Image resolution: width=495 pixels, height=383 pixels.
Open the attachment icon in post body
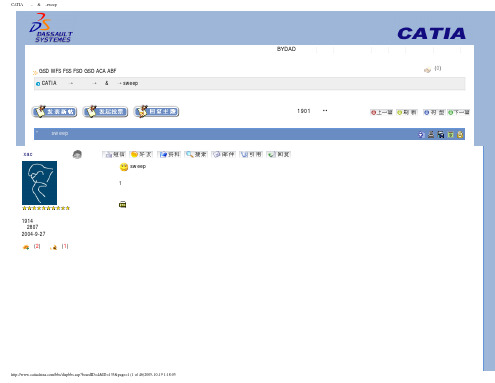point(123,204)
